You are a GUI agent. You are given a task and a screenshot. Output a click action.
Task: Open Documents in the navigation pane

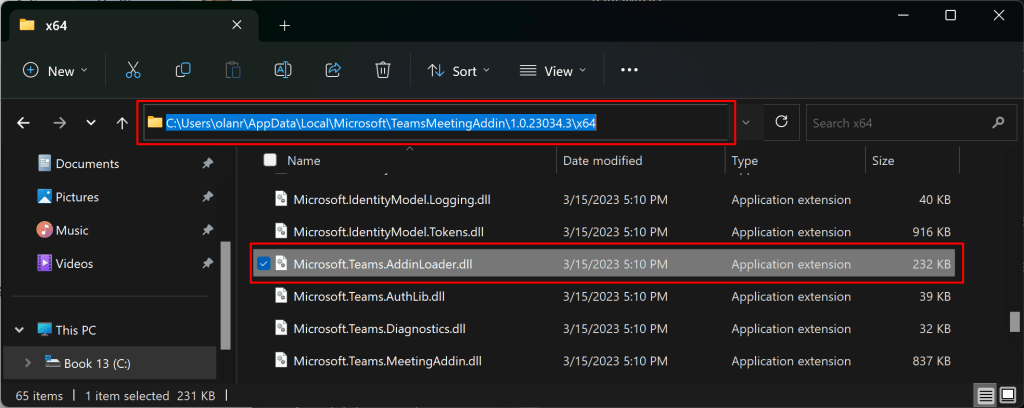click(x=87, y=164)
